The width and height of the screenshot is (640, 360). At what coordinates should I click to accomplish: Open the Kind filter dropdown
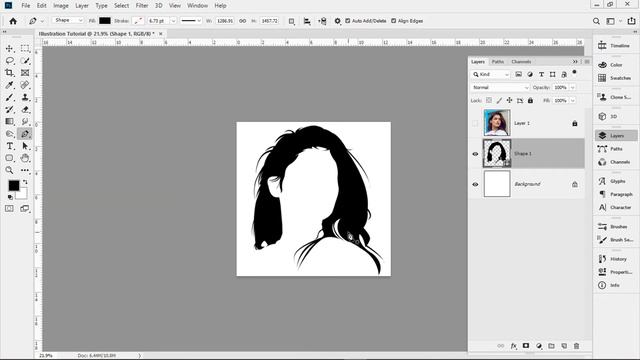coord(491,74)
